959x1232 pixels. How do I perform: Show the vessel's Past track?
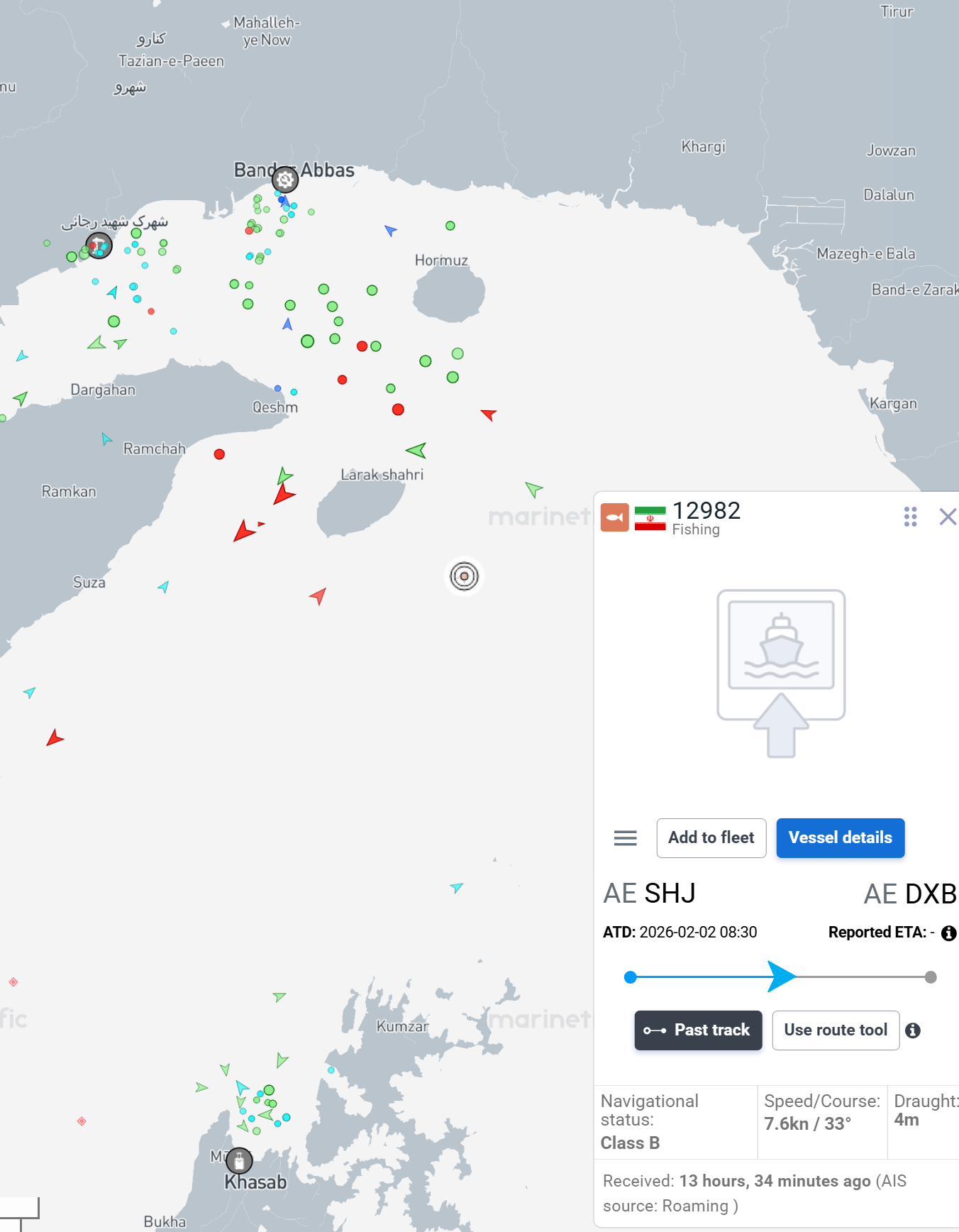tap(698, 1030)
